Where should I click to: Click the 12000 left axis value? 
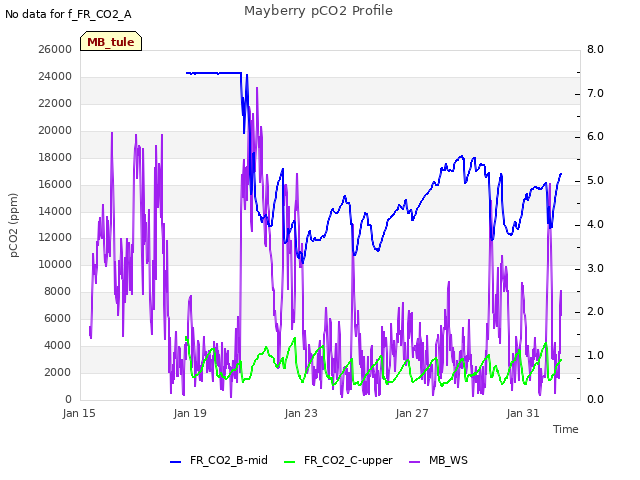click(x=55, y=238)
